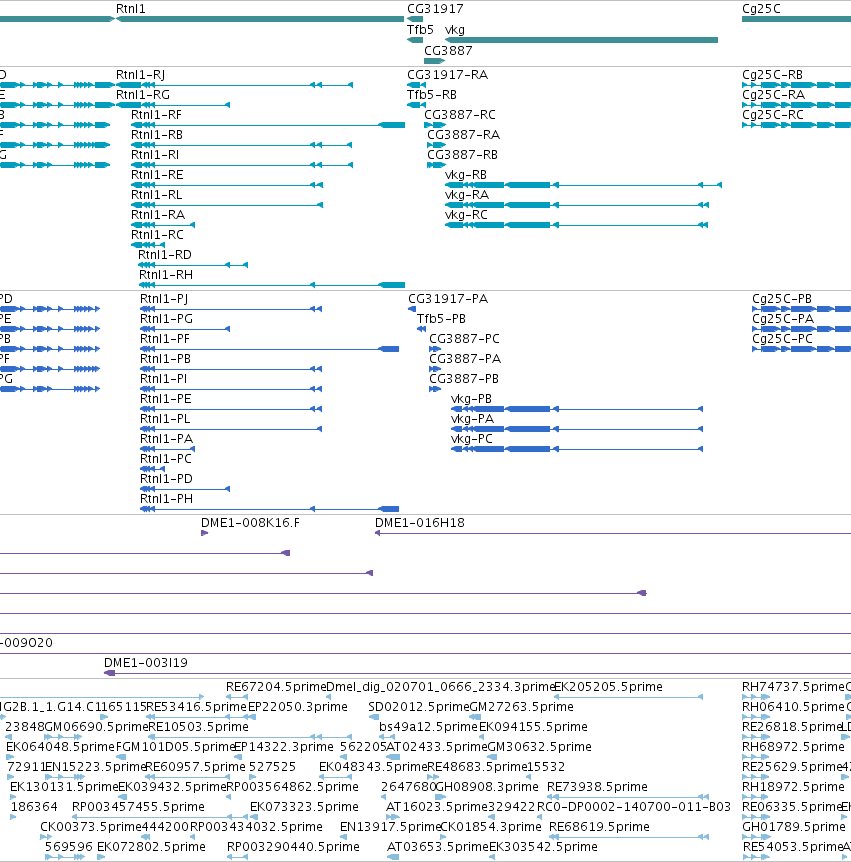The image size is (851, 862).
Task: Open the DME1-016H18 BAC label
Action: (x=419, y=523)
